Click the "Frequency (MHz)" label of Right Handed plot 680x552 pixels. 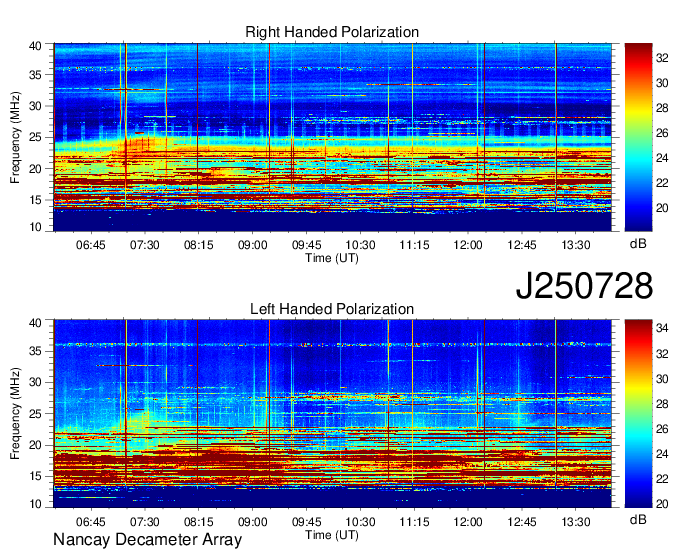click(x=15, y=137)
